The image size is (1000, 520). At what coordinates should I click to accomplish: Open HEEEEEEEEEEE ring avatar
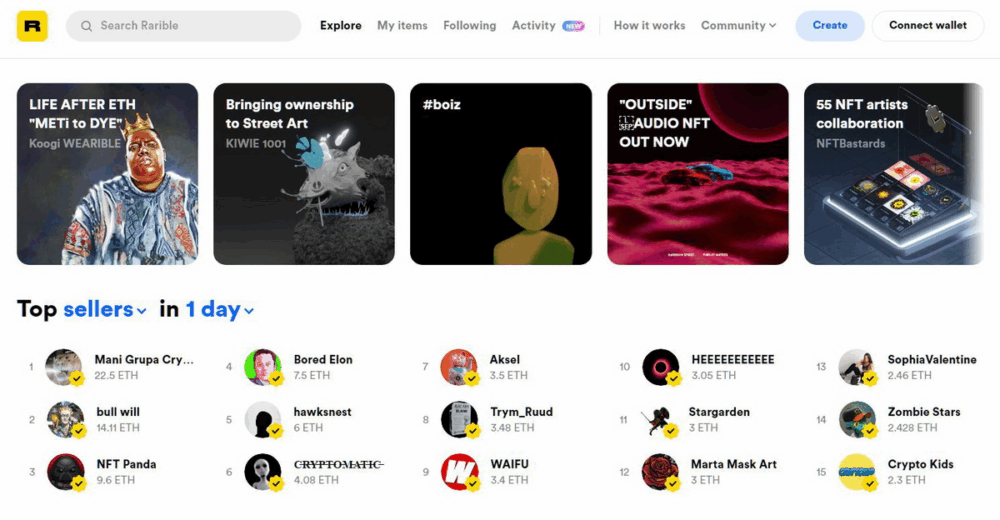(661, 367)
